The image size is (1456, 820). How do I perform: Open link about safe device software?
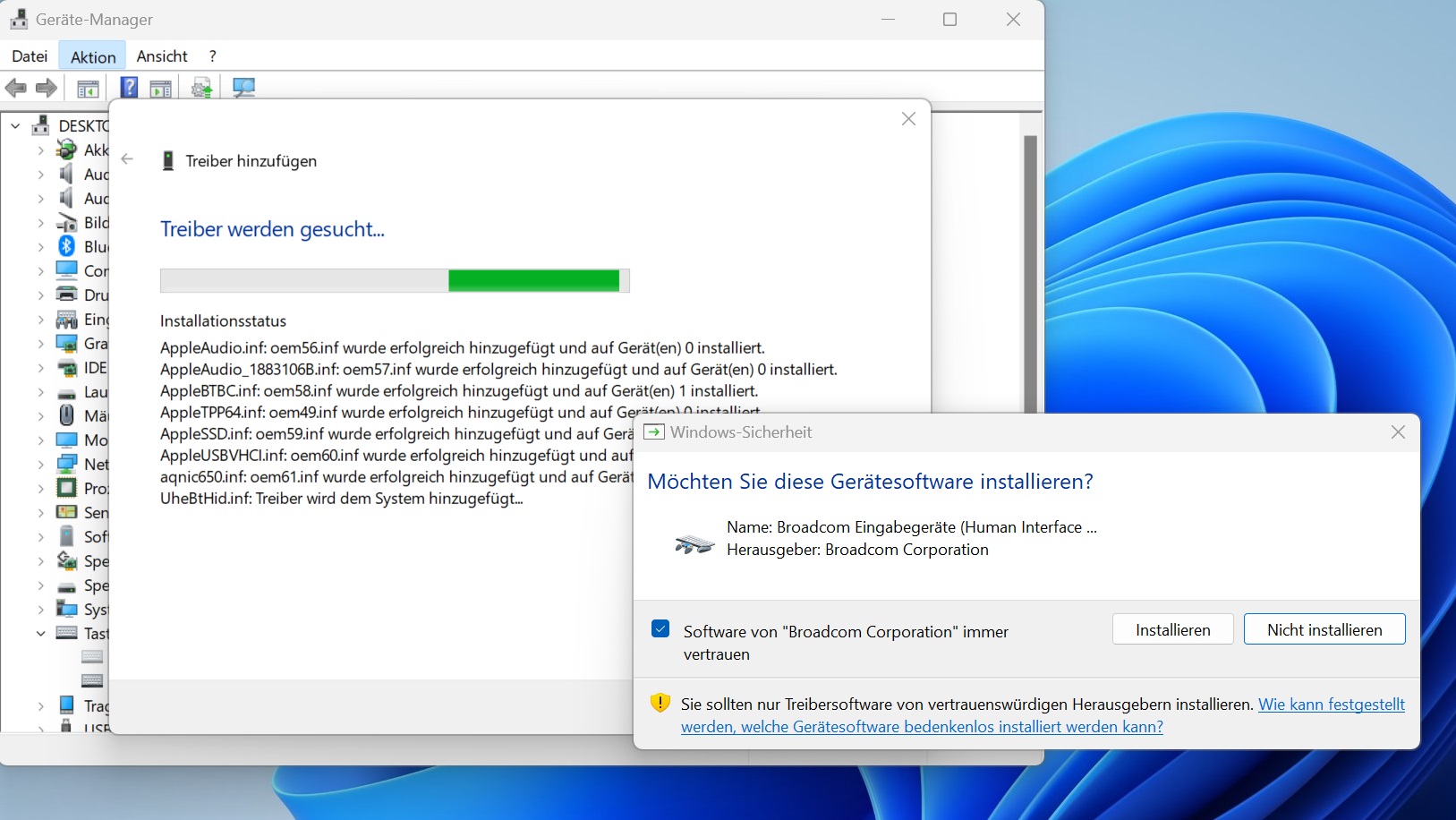coord(1043,715)
